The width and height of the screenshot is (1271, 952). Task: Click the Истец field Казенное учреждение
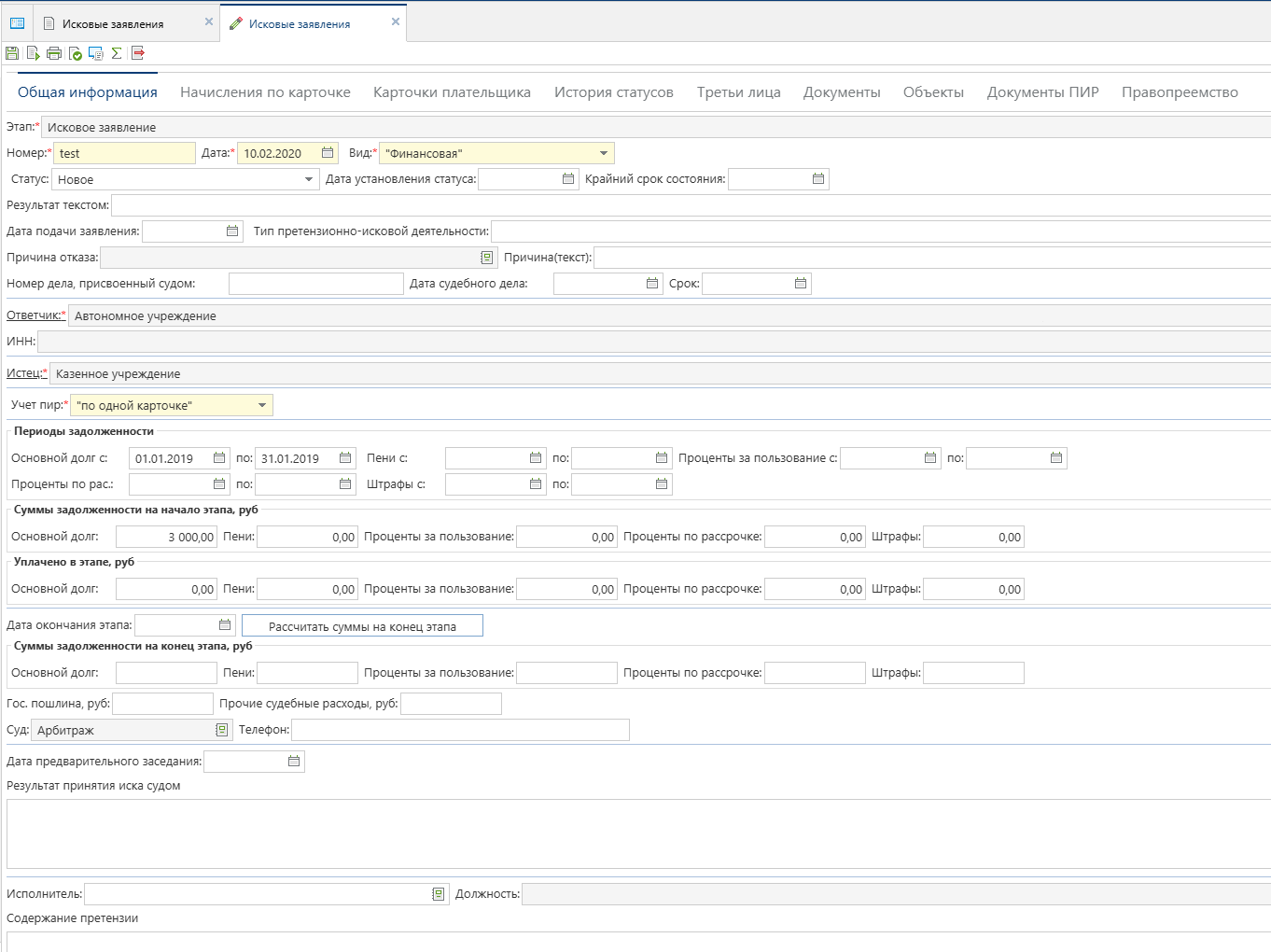(660, 373)
